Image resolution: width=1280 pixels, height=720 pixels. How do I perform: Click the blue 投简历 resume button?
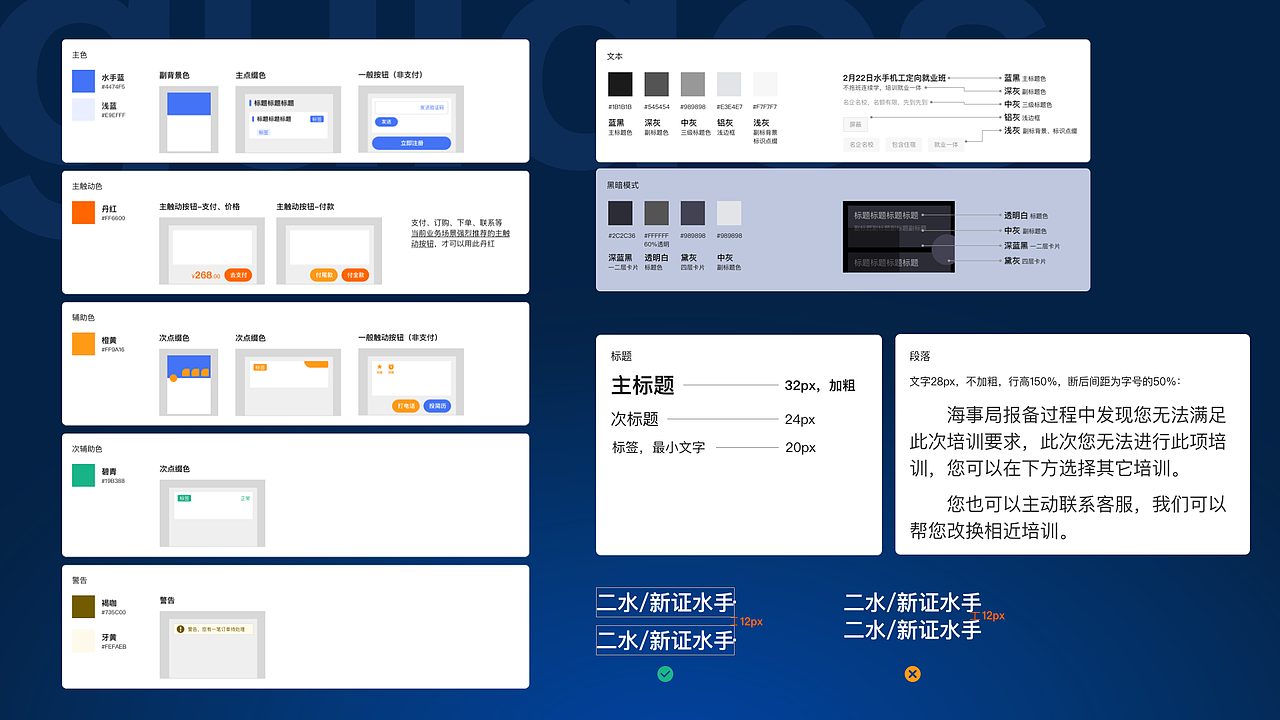click(x=437, y=406)
